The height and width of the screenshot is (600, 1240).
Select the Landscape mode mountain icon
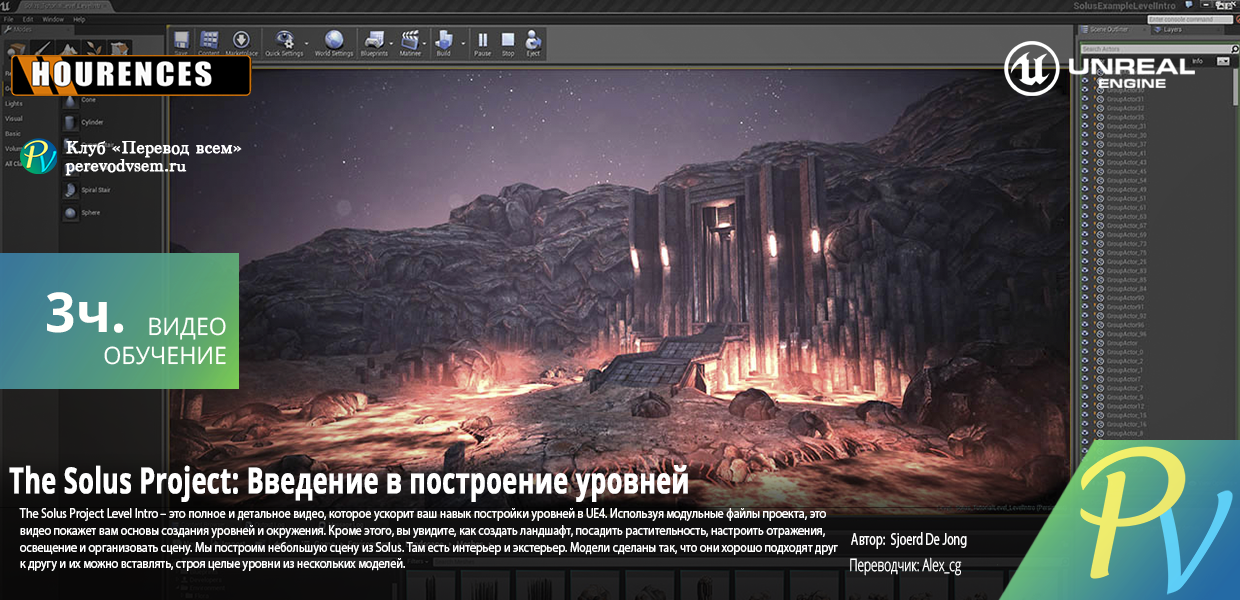click(x=68, y=49)
